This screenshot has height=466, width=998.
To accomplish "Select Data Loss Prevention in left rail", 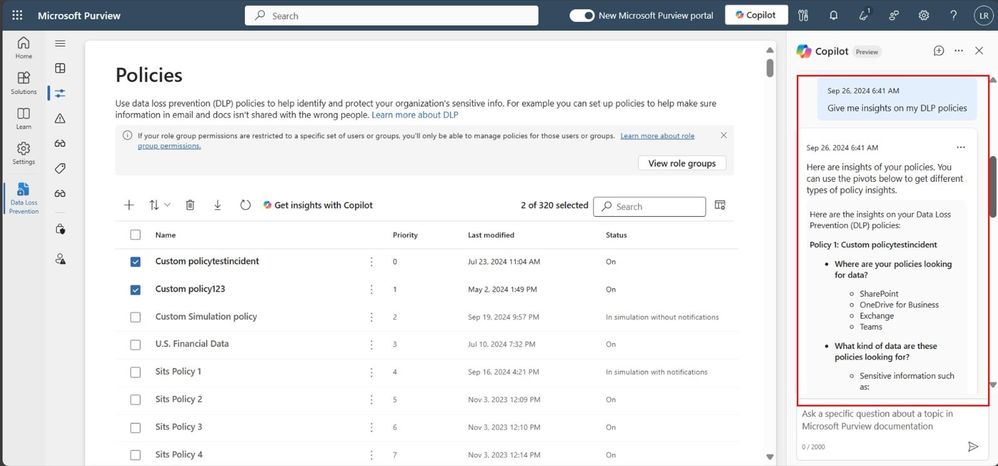I will coord(24,198).
